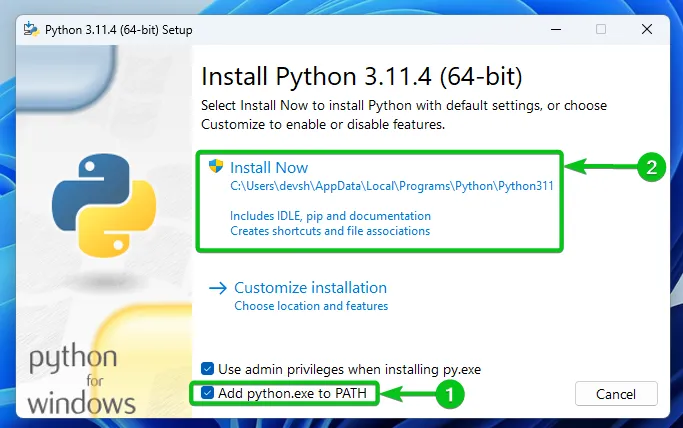Cancel the Python setup

coord(616,394)
